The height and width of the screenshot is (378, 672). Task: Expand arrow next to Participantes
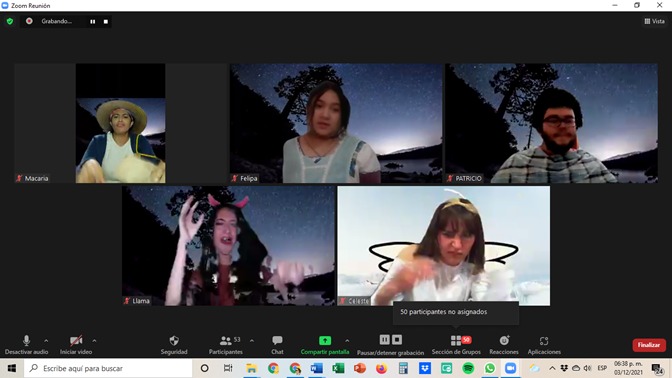click(252, 341)
